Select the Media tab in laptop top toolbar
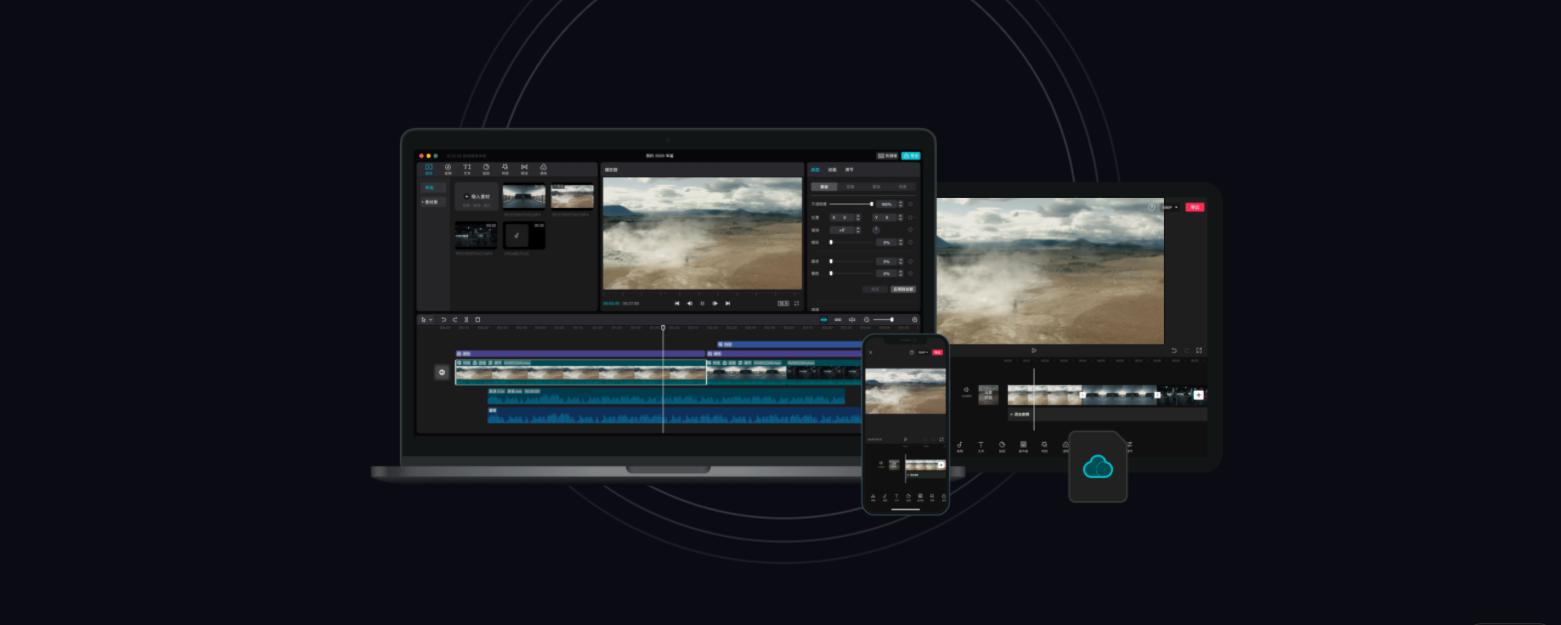This screenshot has height=625, width=1561. pyautogui.click(x=429, y=169)
